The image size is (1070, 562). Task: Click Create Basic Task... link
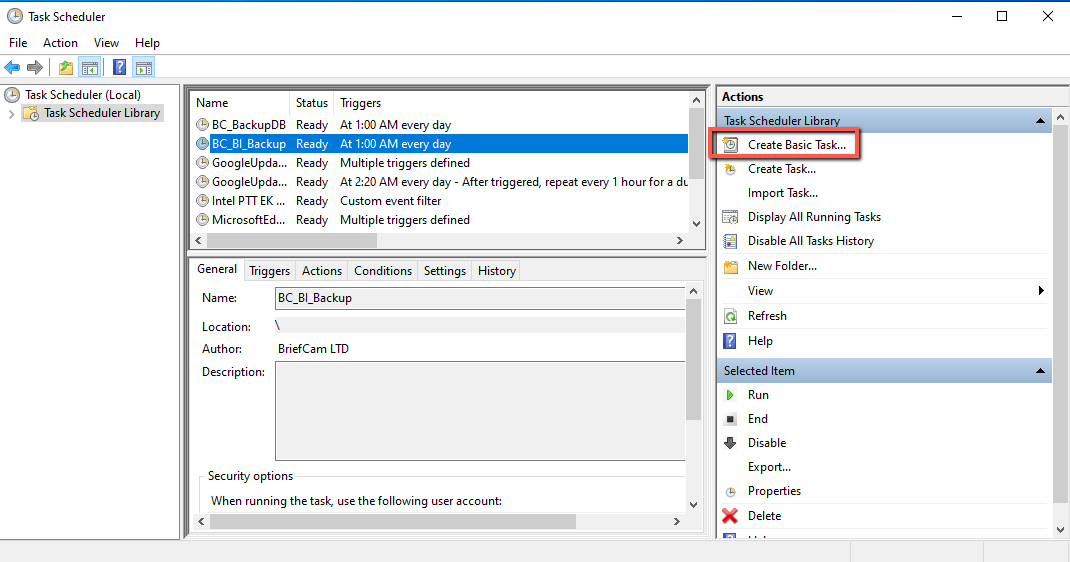click(796, 145)
